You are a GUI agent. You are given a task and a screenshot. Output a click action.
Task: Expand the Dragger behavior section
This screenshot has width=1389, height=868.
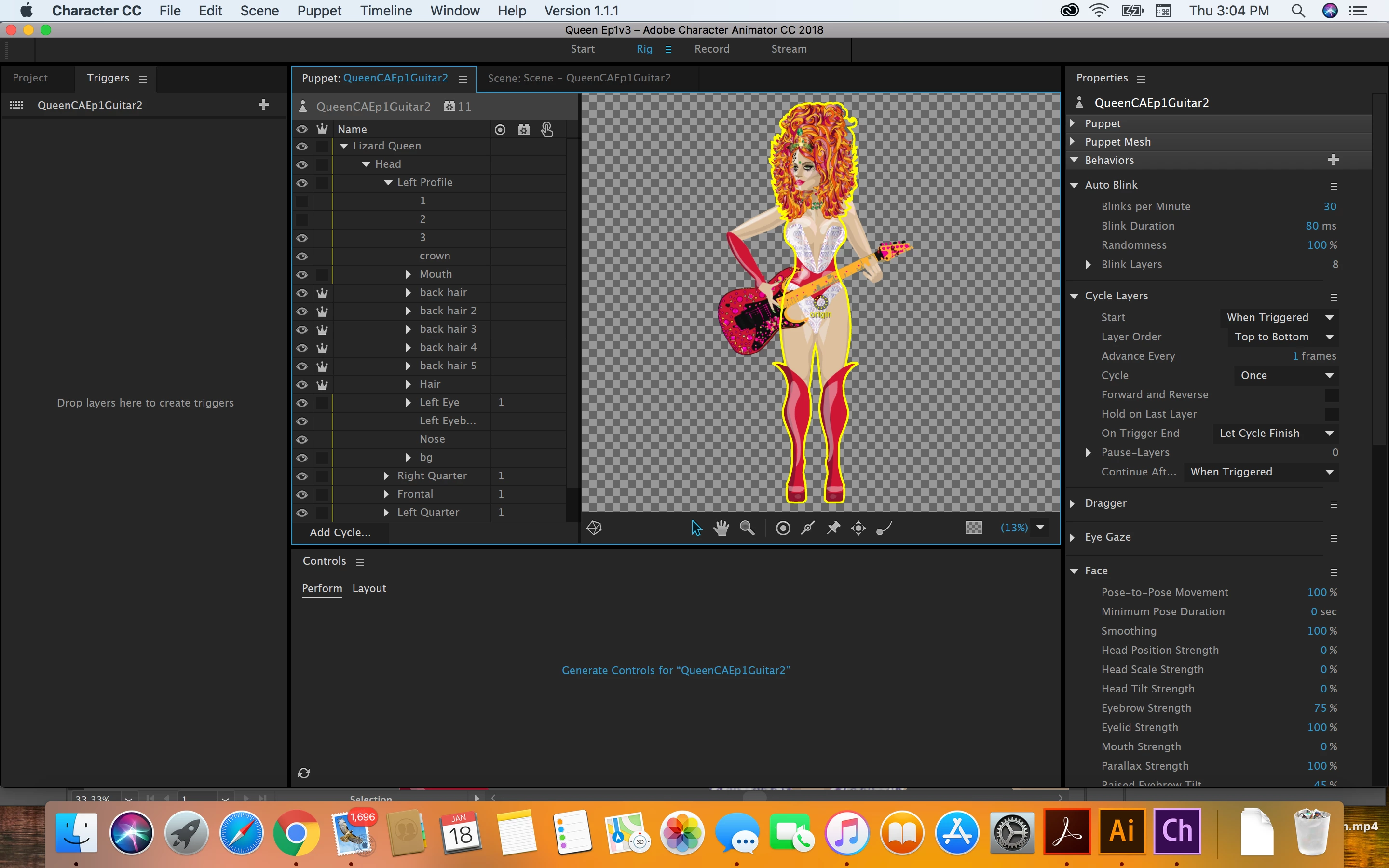[x=1072, y=503]
